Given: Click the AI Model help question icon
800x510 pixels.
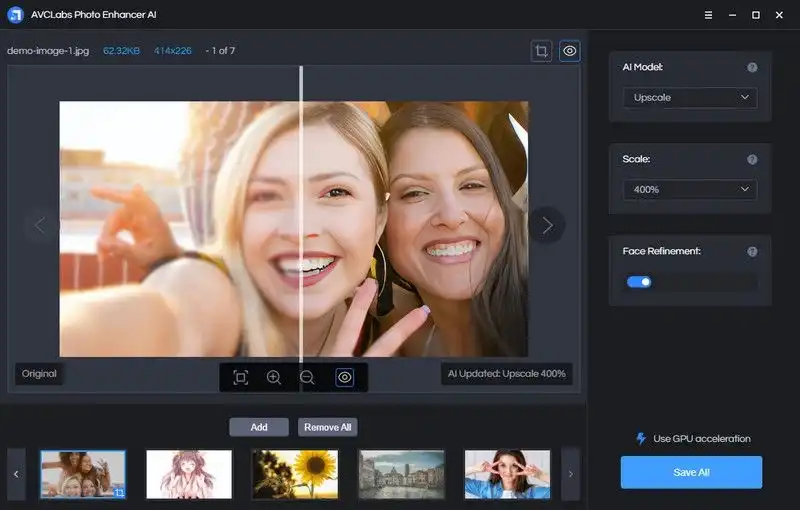Looking at the screenshot, I should pos(752,67).
